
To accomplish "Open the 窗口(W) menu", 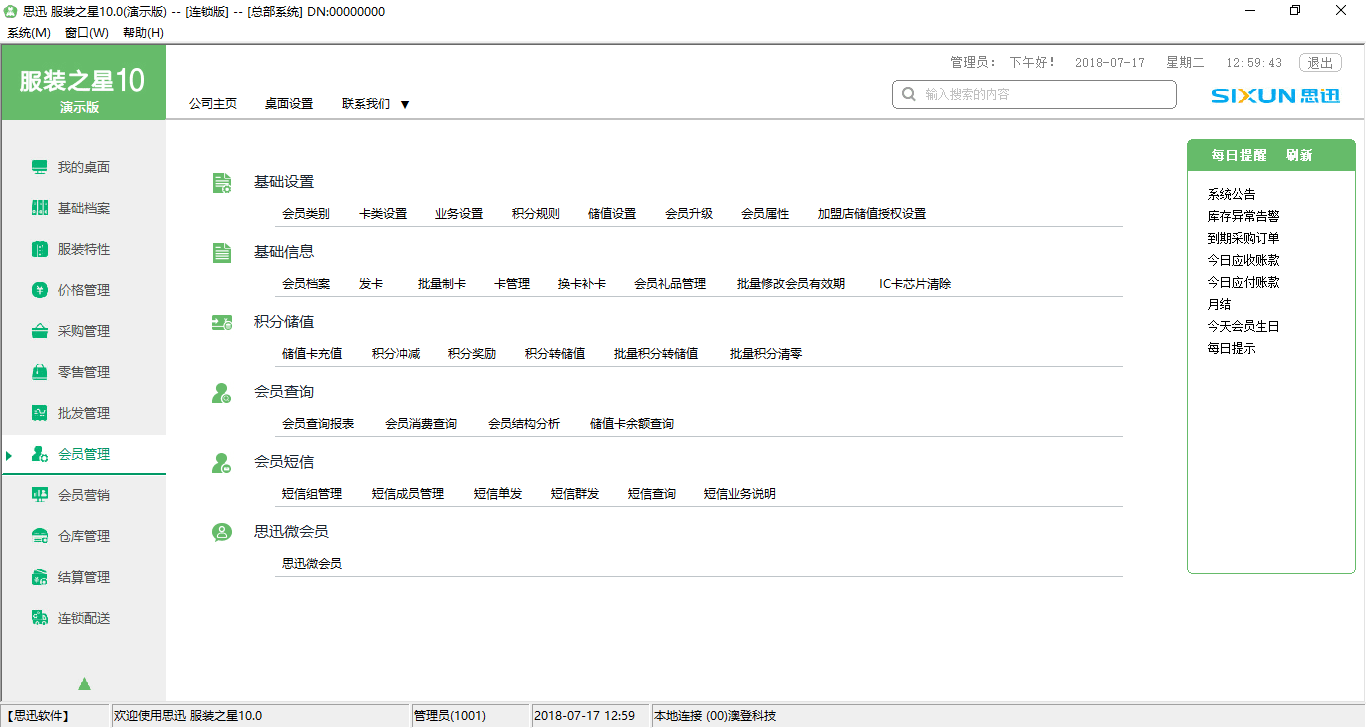I will point(86,32).
